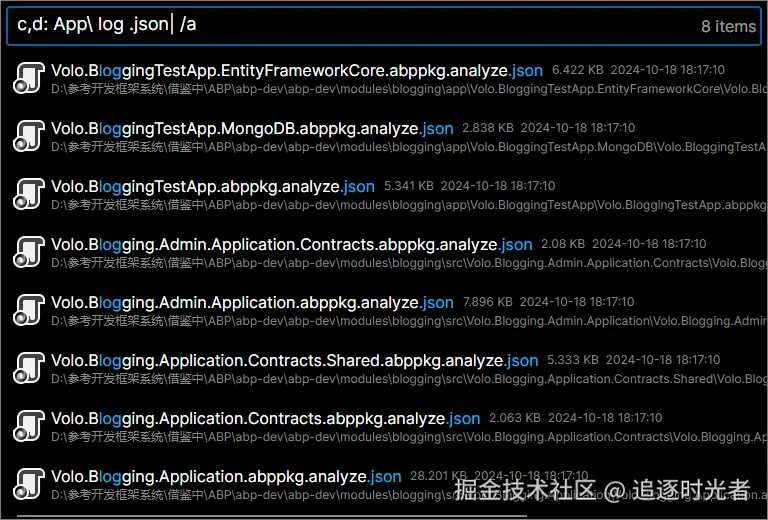The width and height of the screenshot is (768, 520).
Task: Click the file icon for Volo.BloggingTestApp.MongoDB.abppkg.analyze.json
Action: 29,136
